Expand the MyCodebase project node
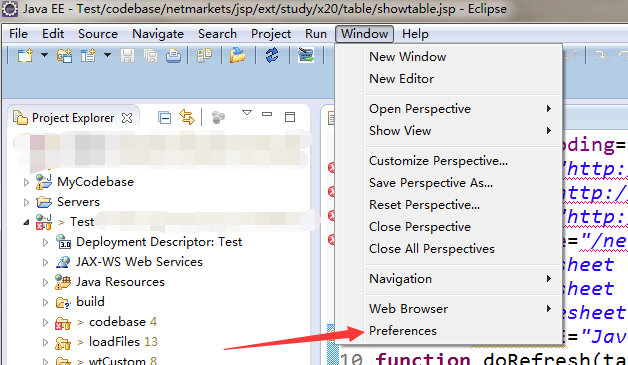The height and width of the screenshot is (365, 628). click(26, 182)
